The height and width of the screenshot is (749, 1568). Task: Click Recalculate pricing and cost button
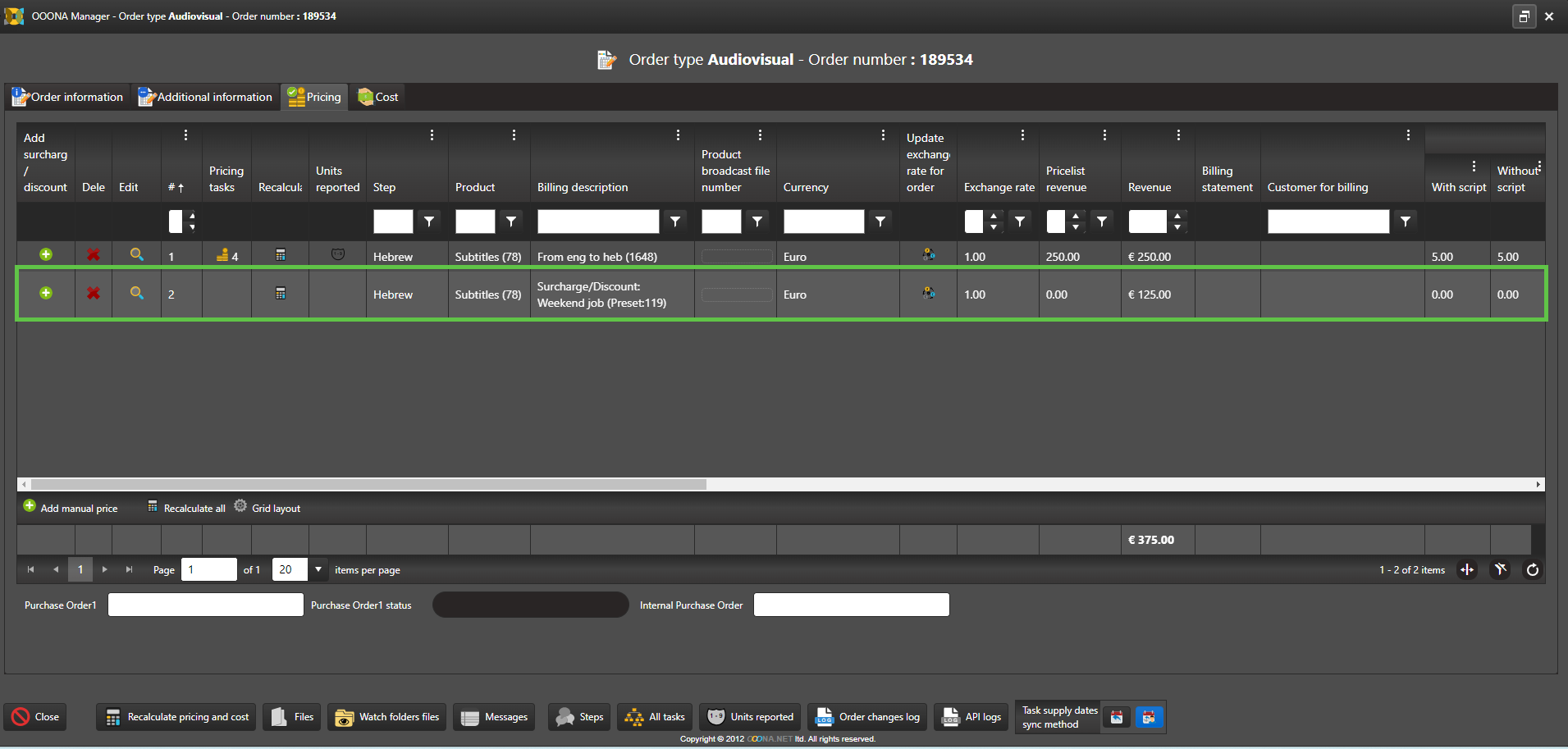[x=176, y=717]
